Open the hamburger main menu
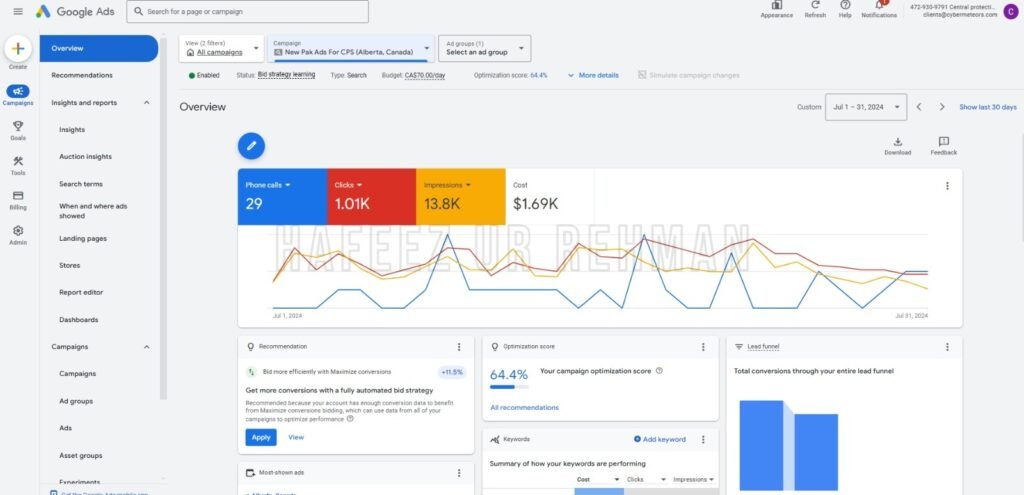Viewport: 1024px width, 495px height. point(18,11)
